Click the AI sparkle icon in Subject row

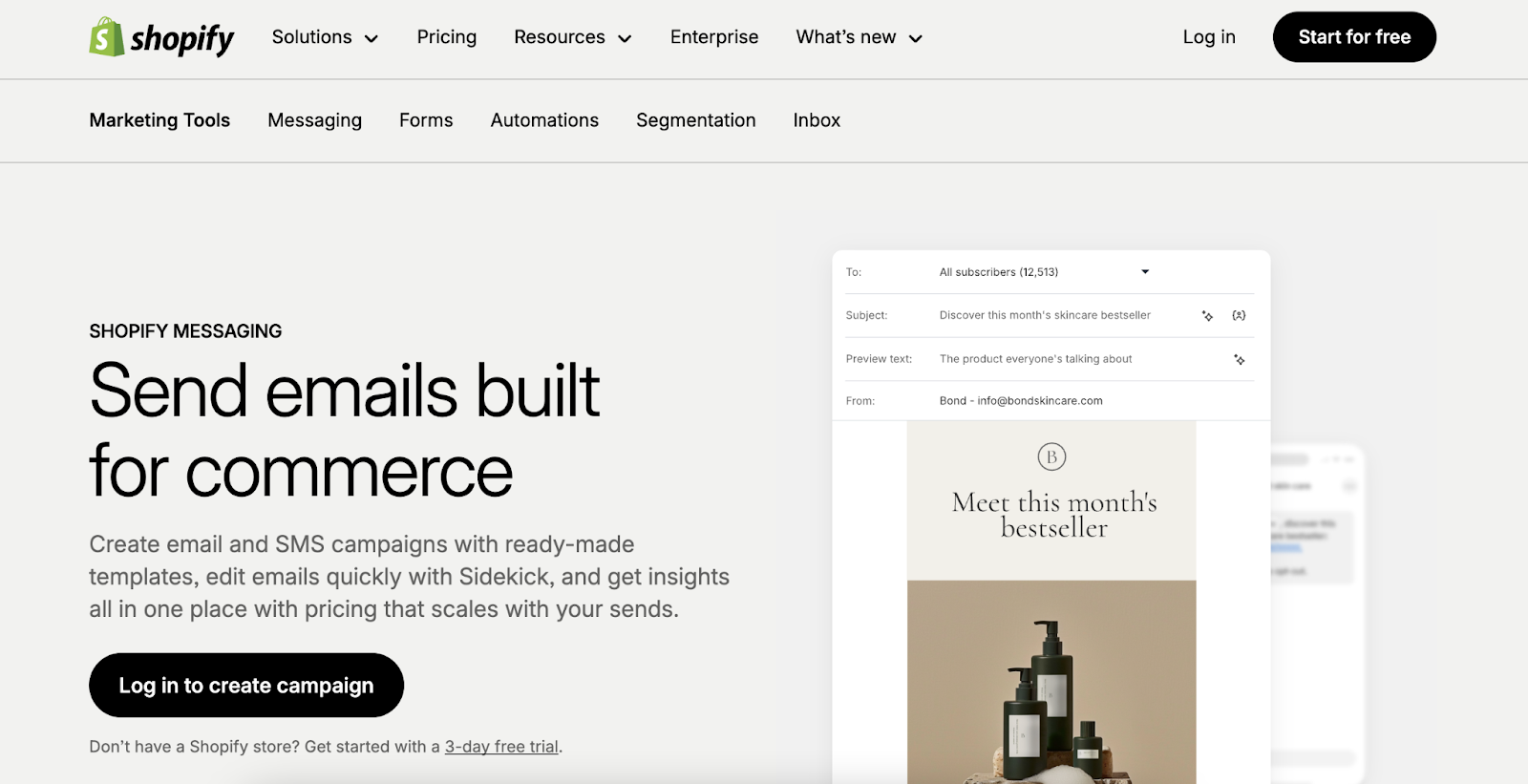[1207, 315]
